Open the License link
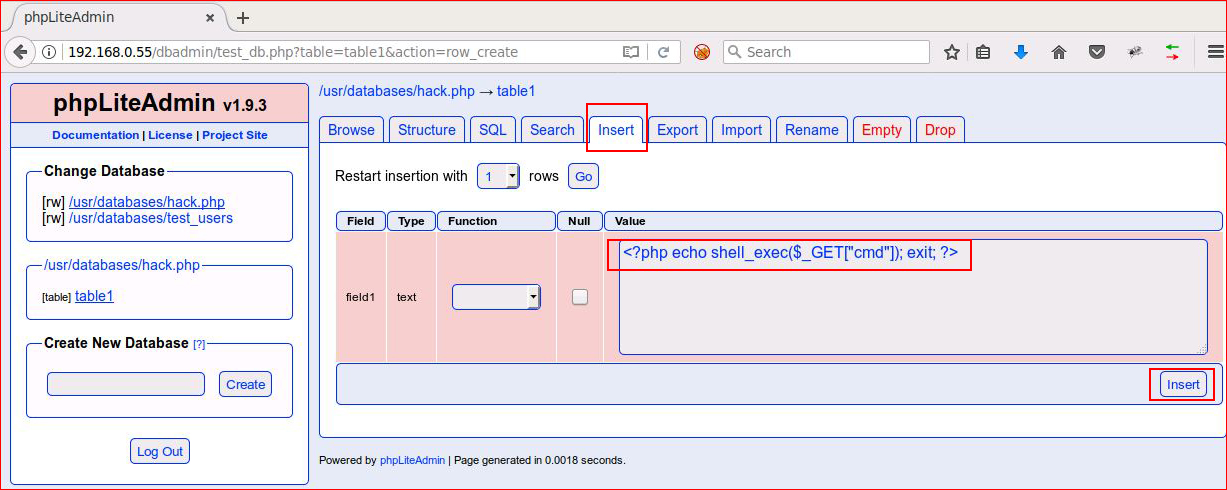The height and width of the screenshot is (490, 1227). pyautogui.click(x=170, y=135)
